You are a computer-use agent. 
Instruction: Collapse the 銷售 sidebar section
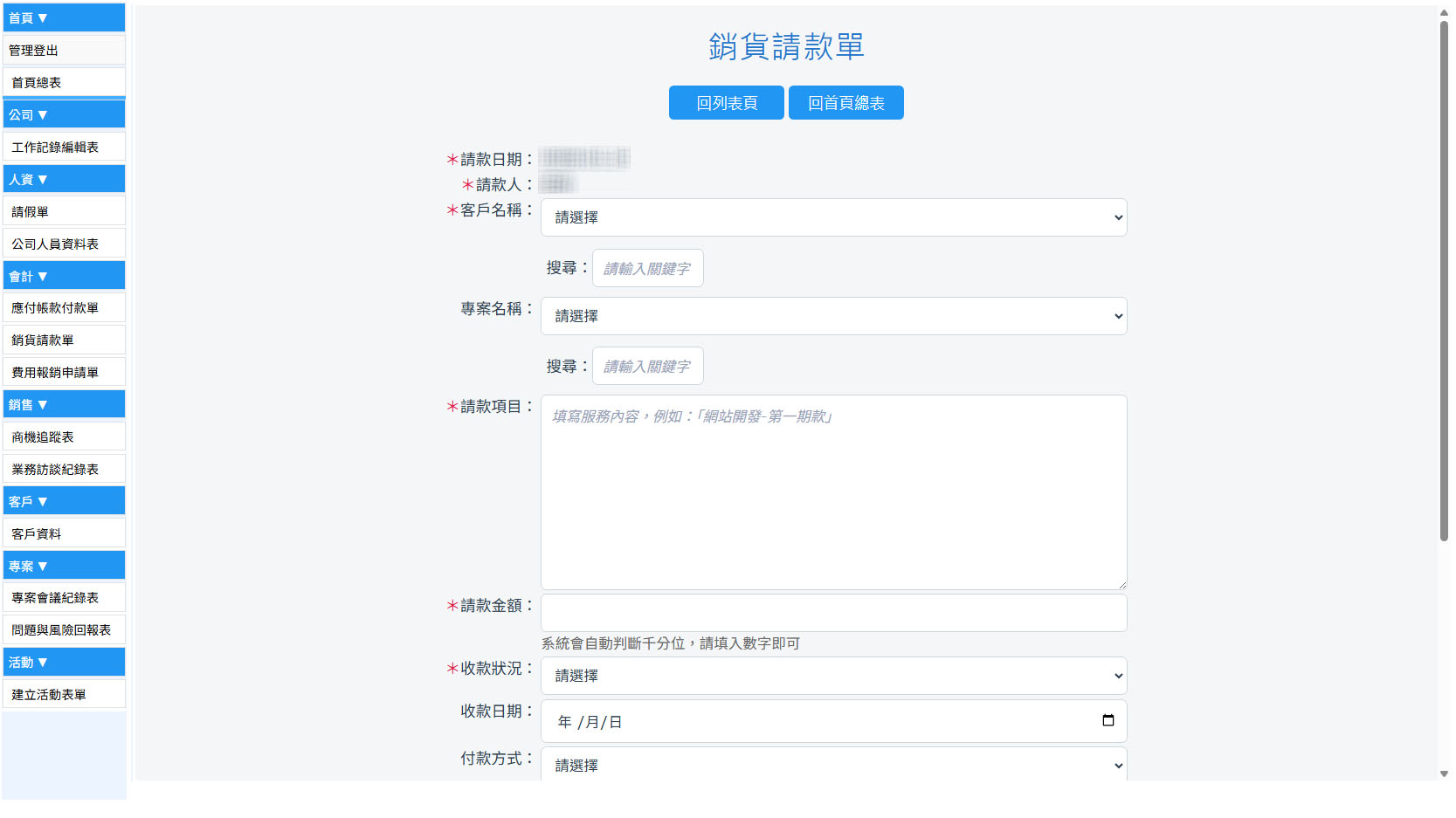coord(64,404)
